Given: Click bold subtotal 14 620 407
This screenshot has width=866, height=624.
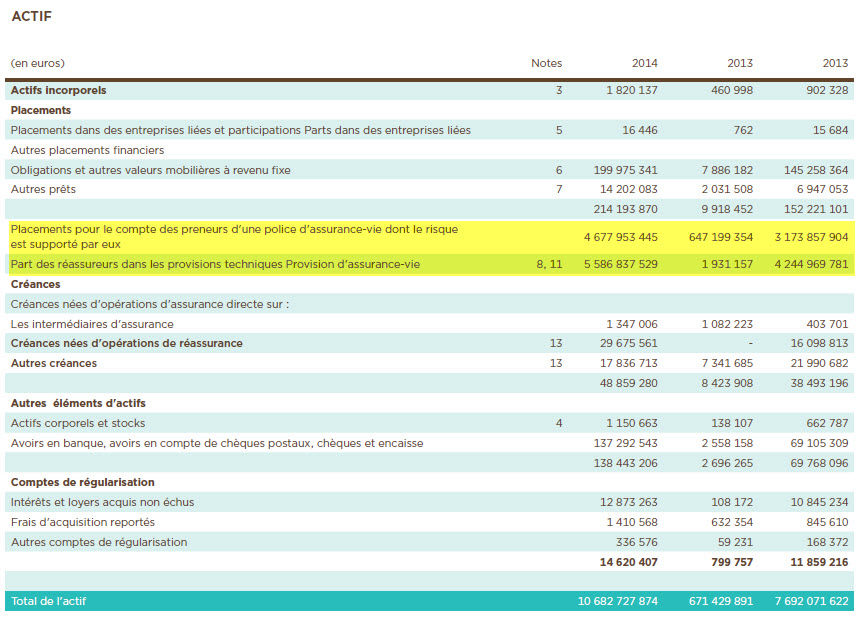Looking at the screenshot, I should point(629,562).
